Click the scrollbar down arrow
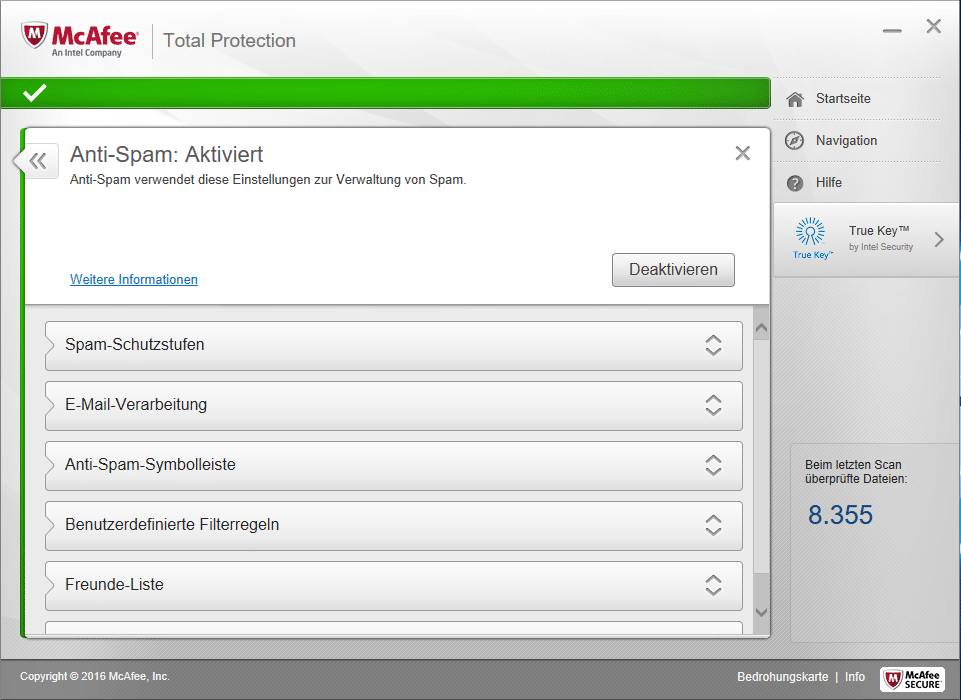The width and height of the screenshot is (961, 700). pyautogui.click(x=761, y=612)
